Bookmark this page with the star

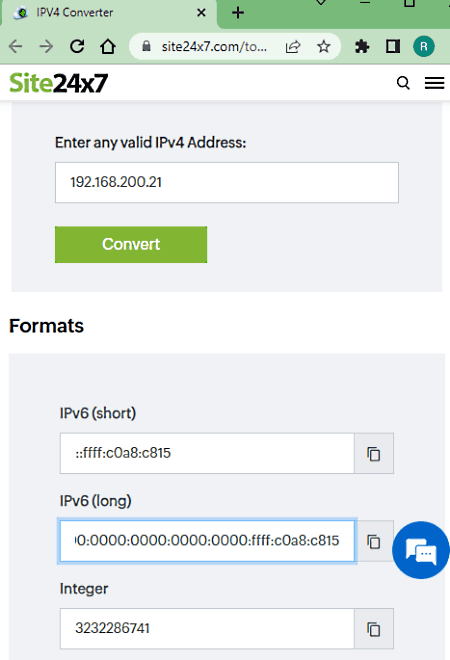[323, 46]
